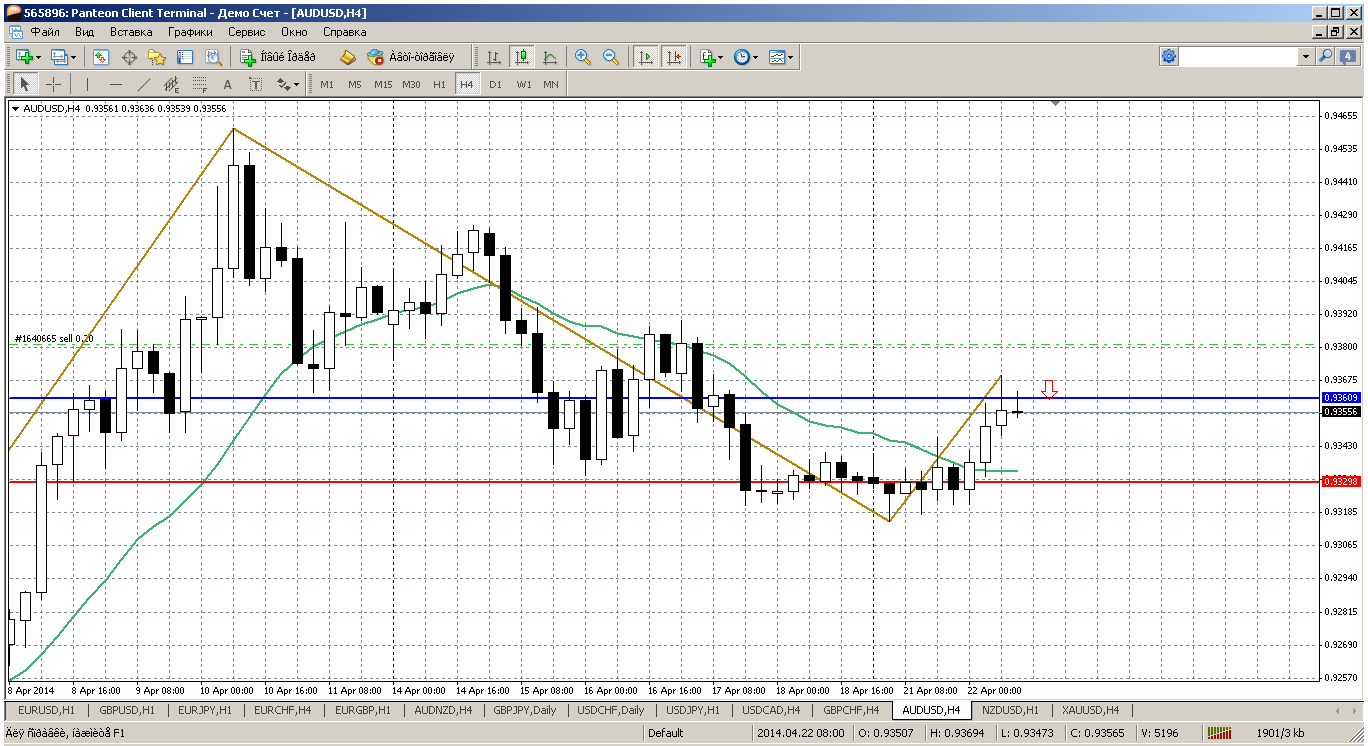Click the New Order button

pos(278,57)
